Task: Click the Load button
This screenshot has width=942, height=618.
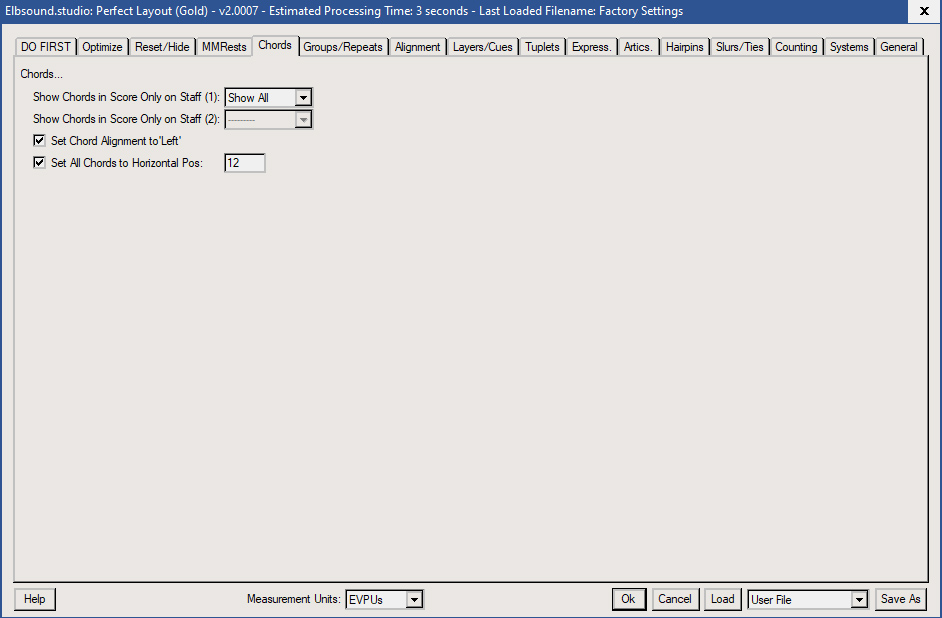Action: tap(722, 599)
